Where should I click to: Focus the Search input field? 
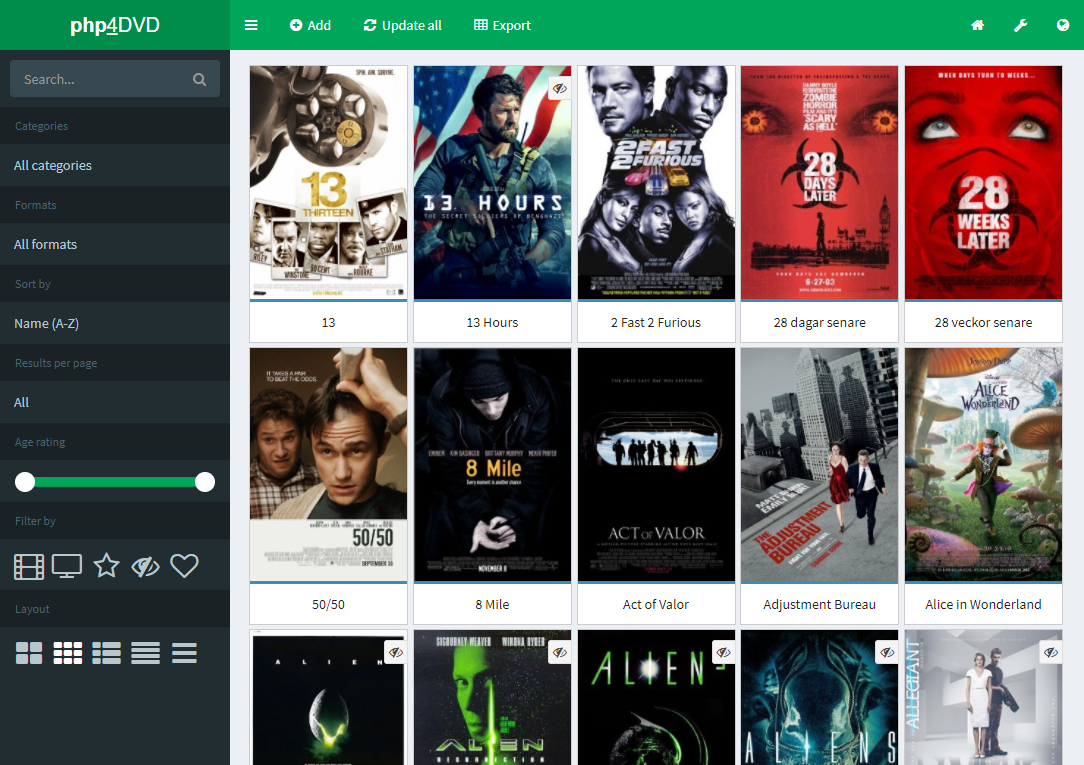115,79
